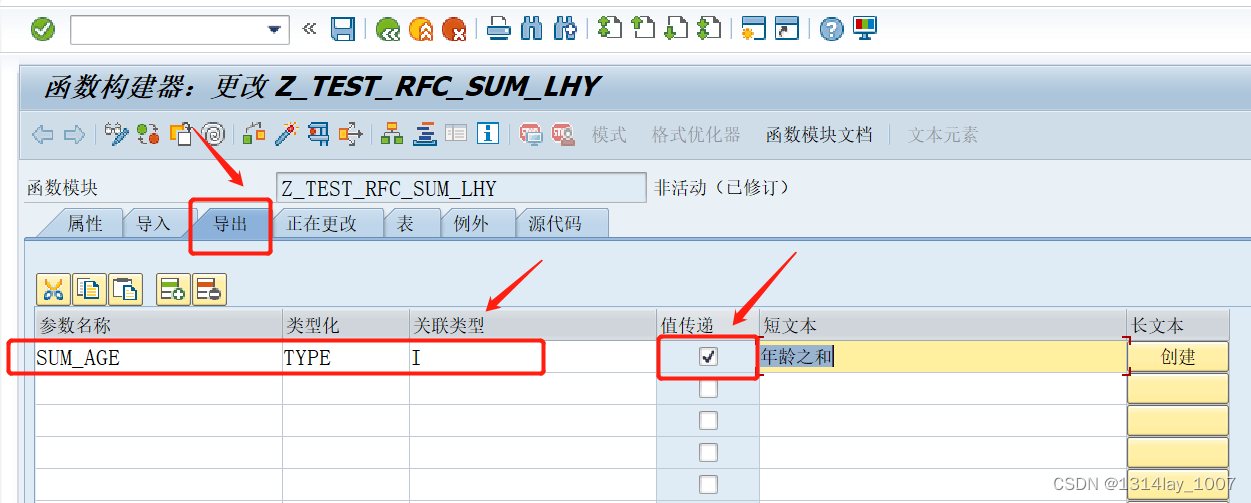The width and height of the screenshot is (1251, 503).
Task: Click the Find binoculars icon
Action: point(532,29)
